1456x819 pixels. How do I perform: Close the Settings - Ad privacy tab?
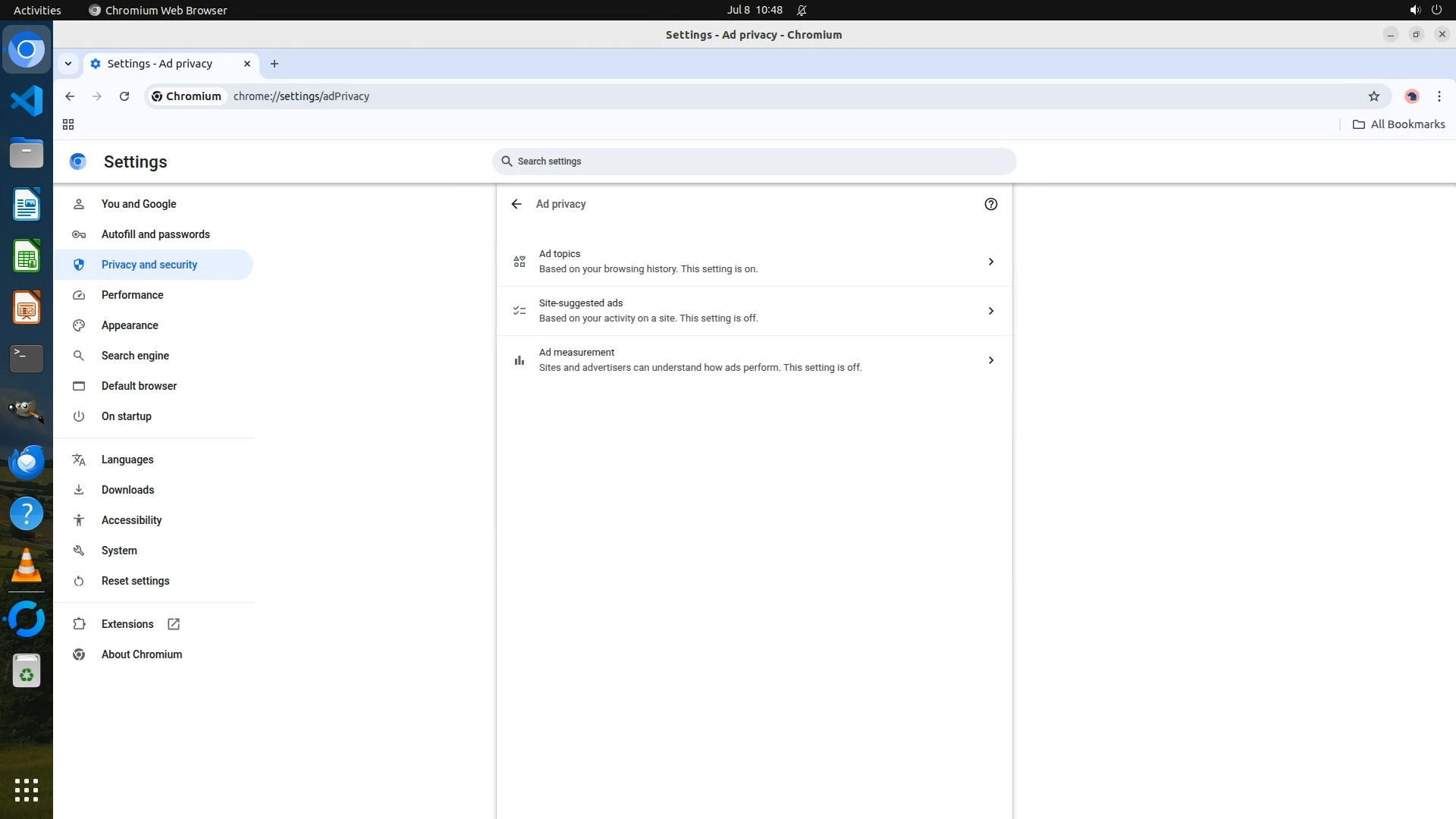[x=247, y=64]
